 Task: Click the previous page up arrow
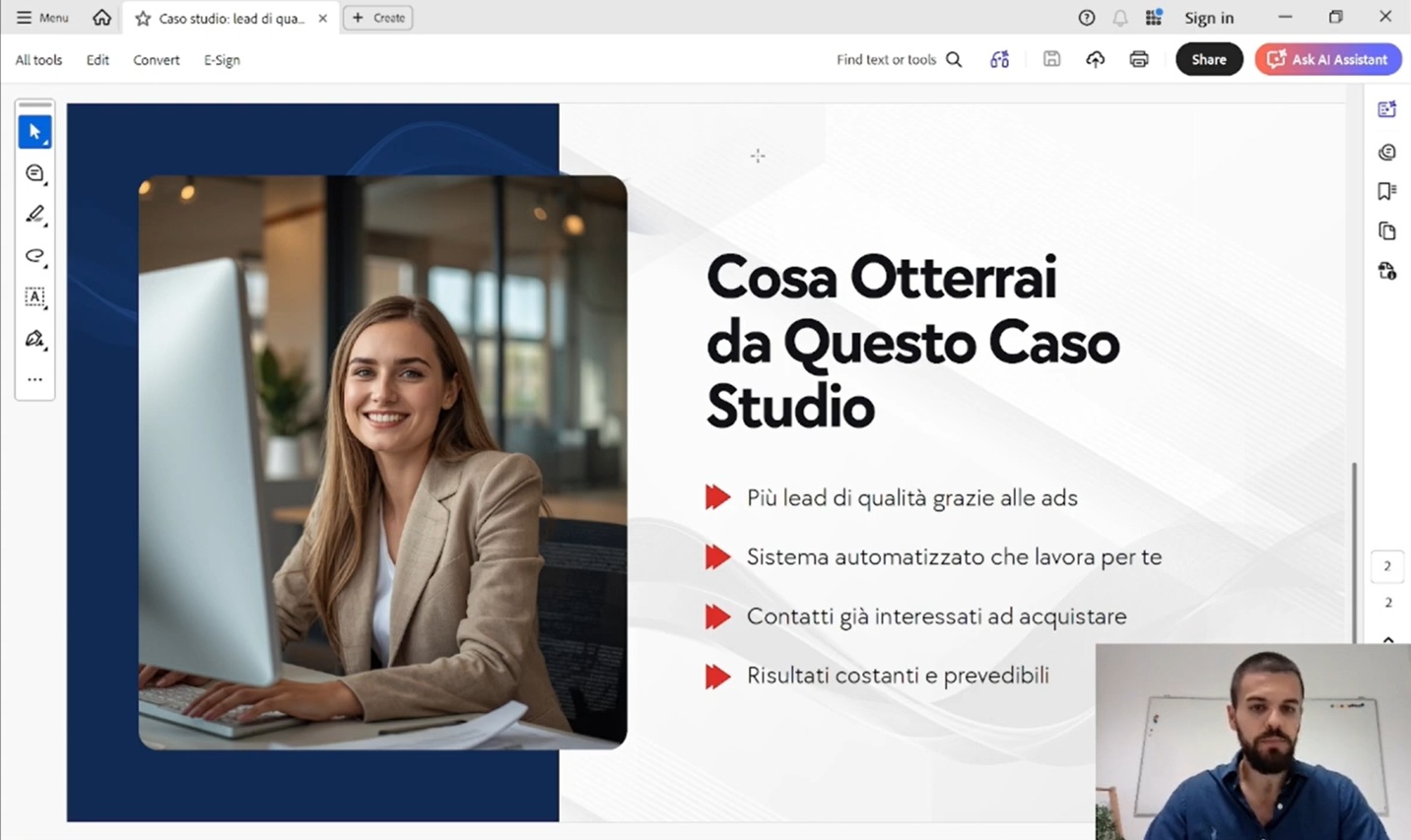[1387, 639]
